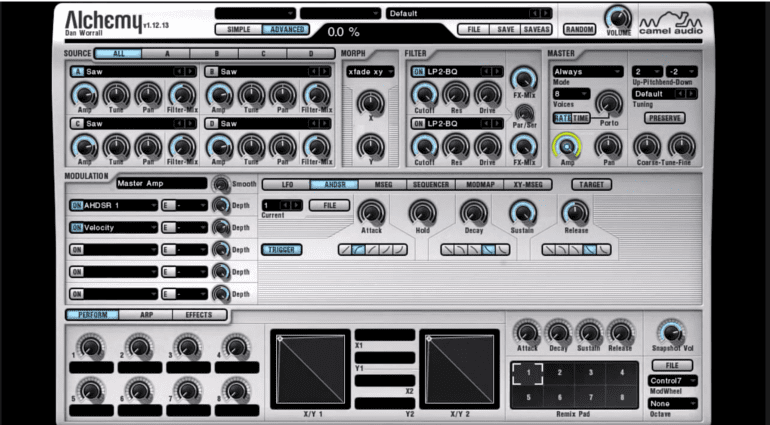
Task: Select Remix Pad snapshot 3
Action: coord(590,373)
